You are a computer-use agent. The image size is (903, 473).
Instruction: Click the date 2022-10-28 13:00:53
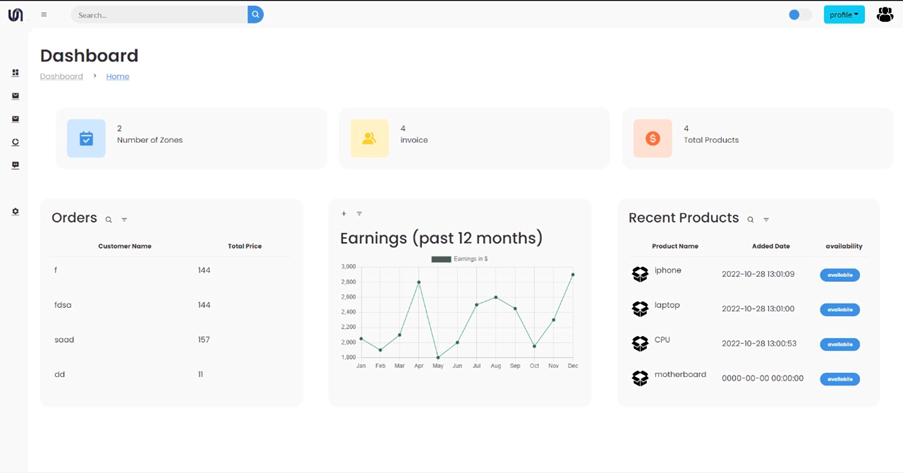click(759, 343)
